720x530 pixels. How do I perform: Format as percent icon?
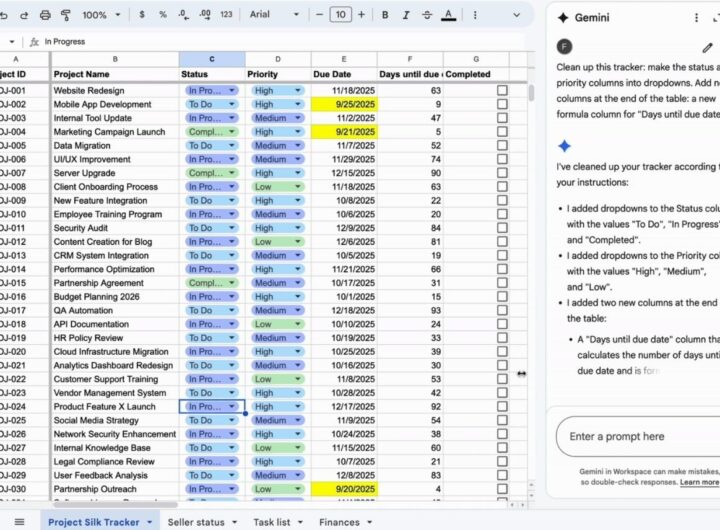point(163,15)
